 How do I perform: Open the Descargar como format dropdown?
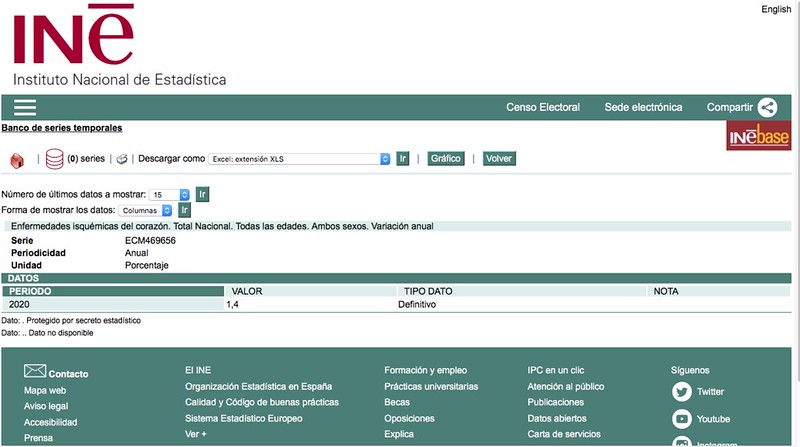tap(299, 159)
